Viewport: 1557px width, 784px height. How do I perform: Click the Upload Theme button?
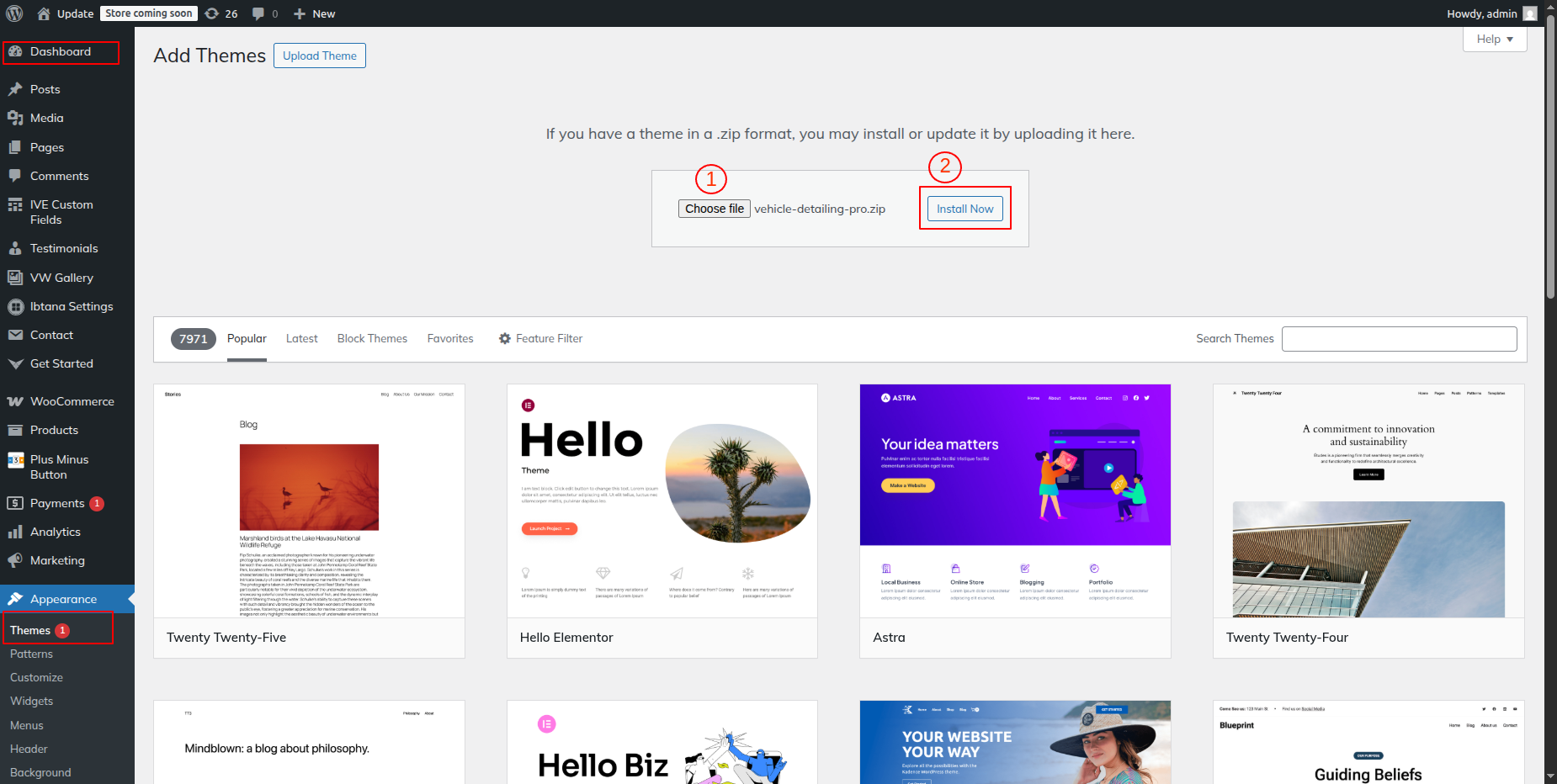[x=319, y=56]
